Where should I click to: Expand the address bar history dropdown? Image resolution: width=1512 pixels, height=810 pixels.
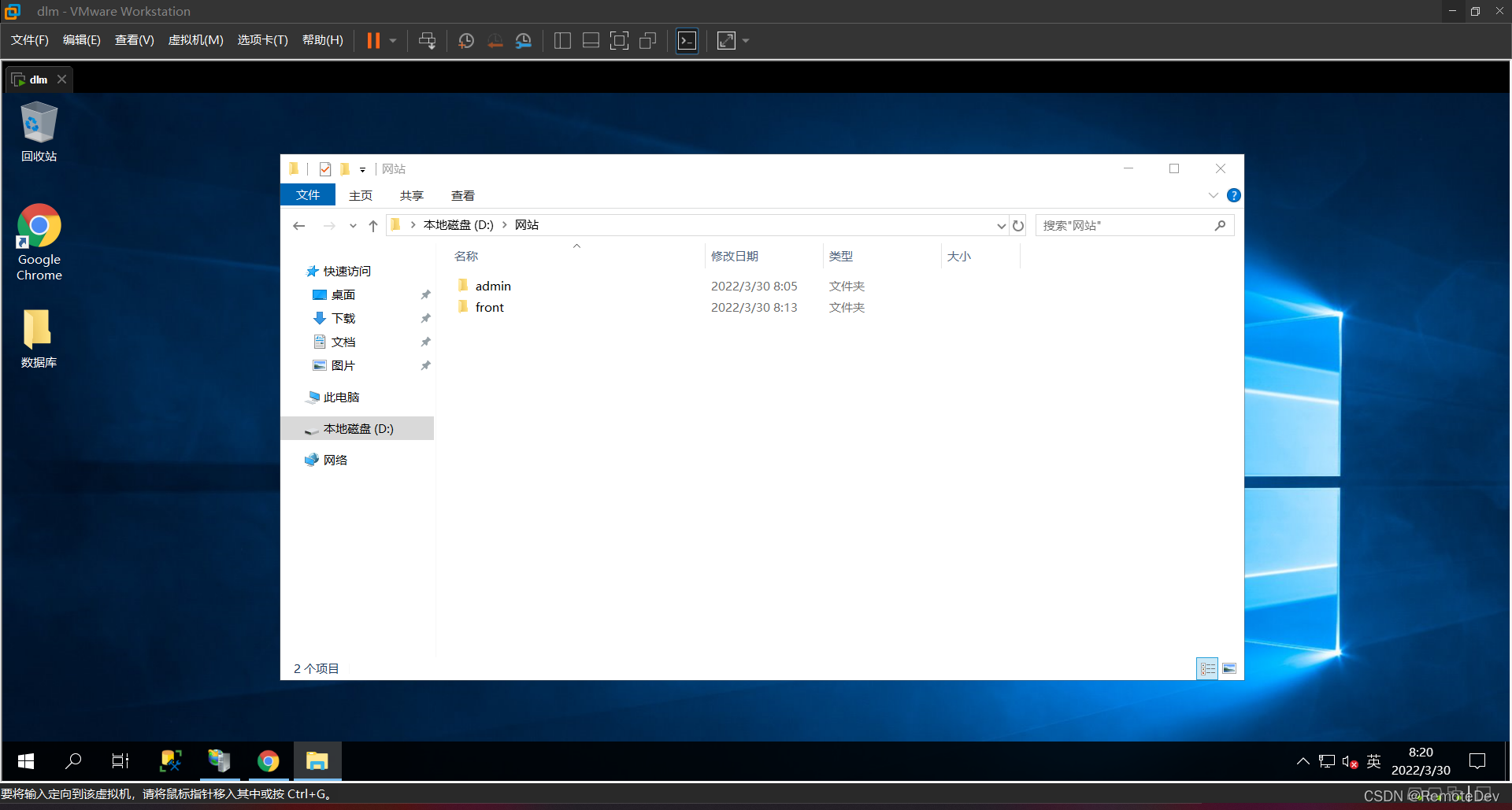point(1001,226)
